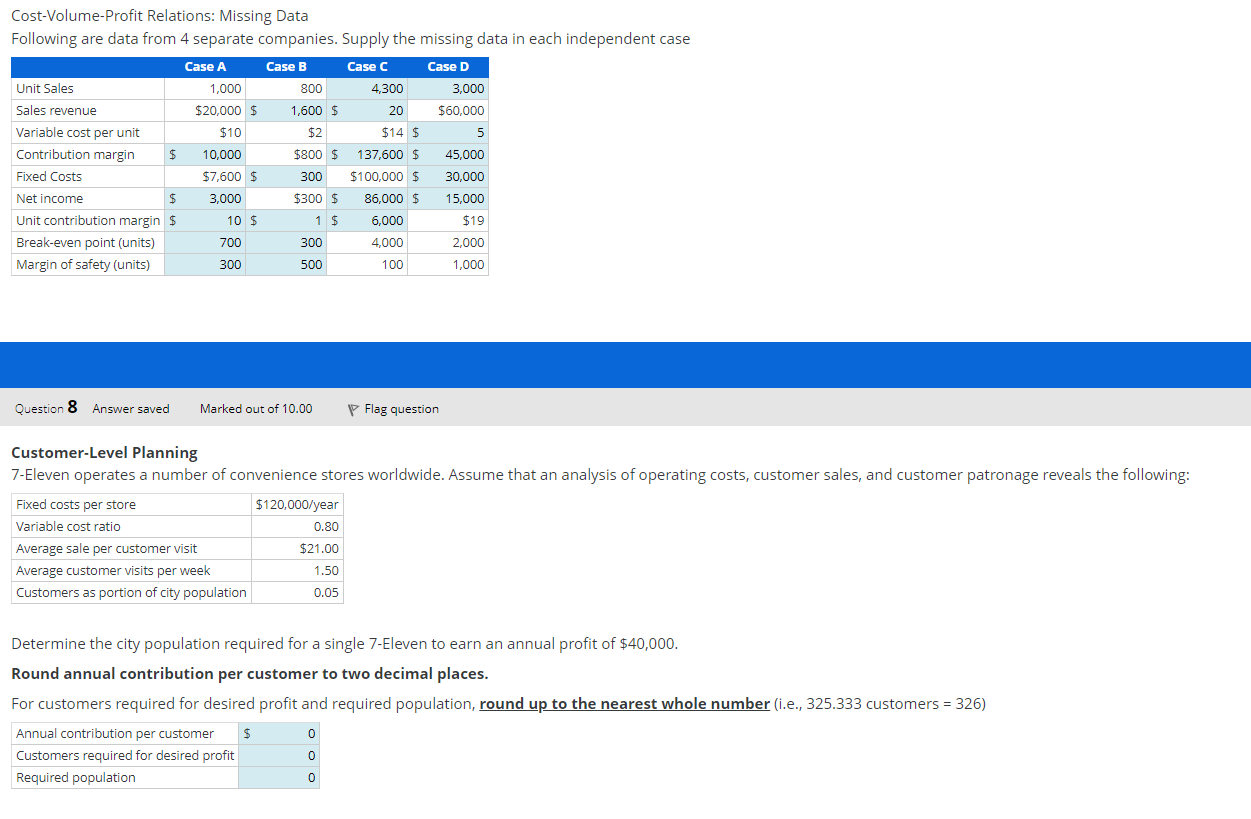Click the Case D column header
This screenshot has width=1251, height=819.
(x=448, y=67)
